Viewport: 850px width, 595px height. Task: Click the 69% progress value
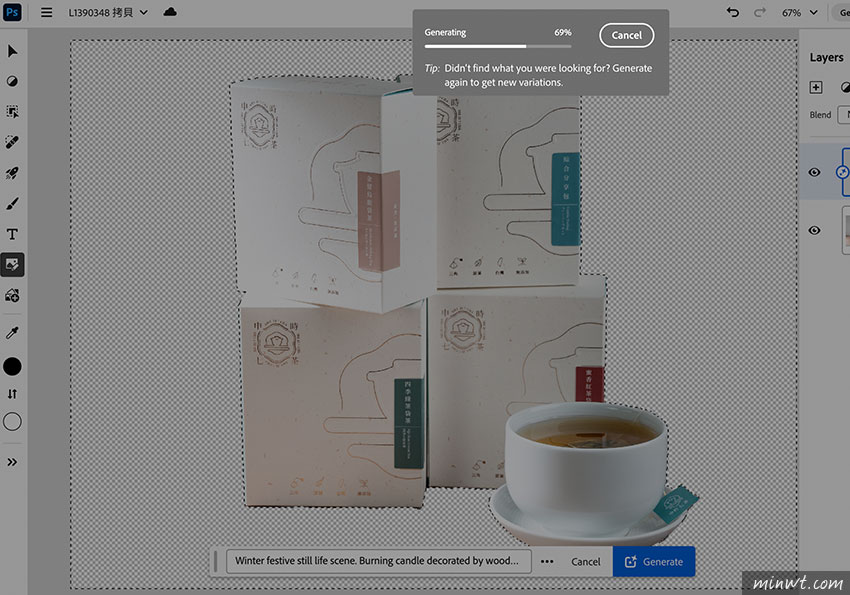[563, 33]
